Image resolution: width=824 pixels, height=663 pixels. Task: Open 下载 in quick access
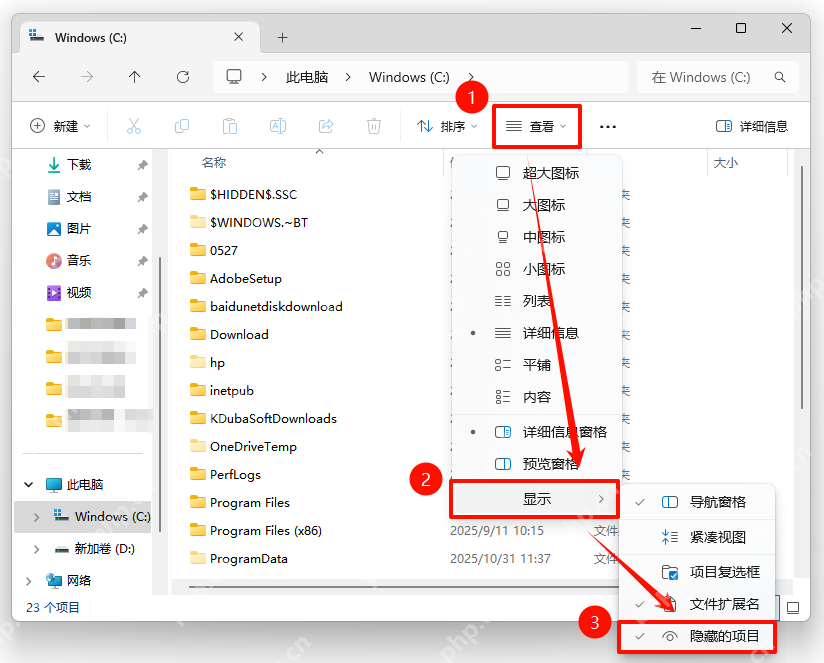click(x=79, y=165)
